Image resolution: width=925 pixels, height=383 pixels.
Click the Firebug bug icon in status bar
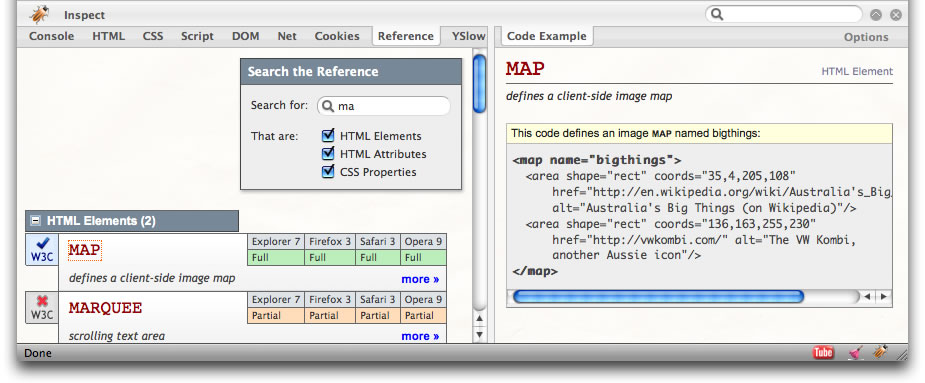(880, 352)
